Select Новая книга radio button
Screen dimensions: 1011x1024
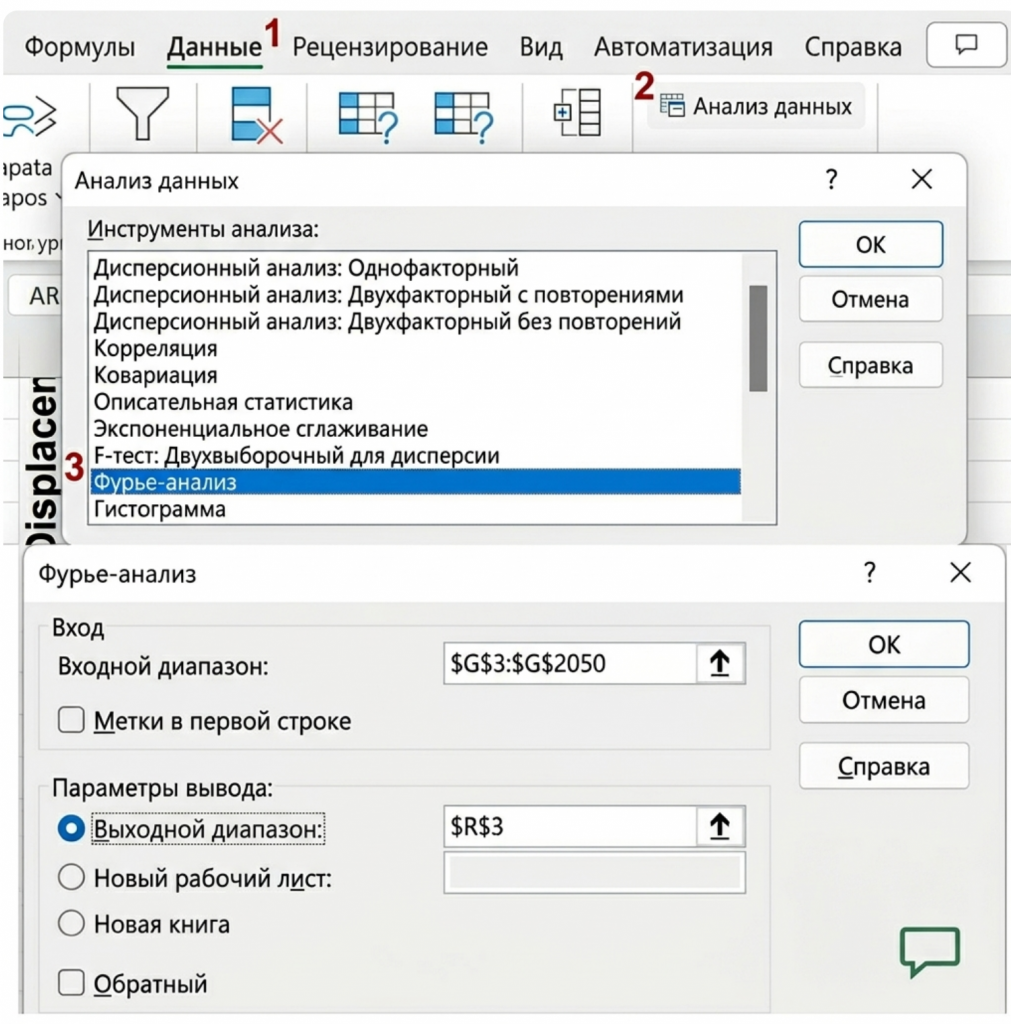[71, 923]
